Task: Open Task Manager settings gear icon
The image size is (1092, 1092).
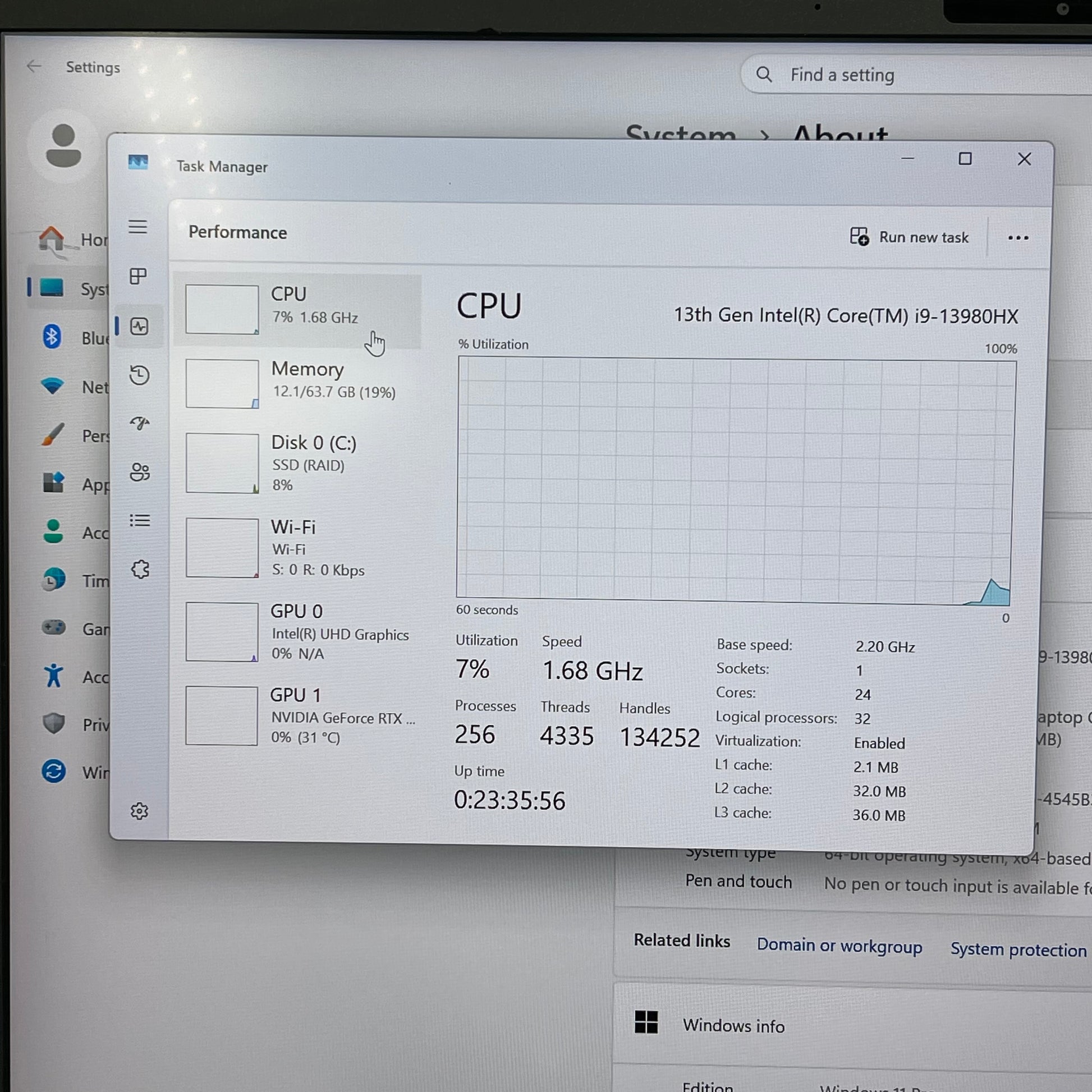Action: point(139,811)
